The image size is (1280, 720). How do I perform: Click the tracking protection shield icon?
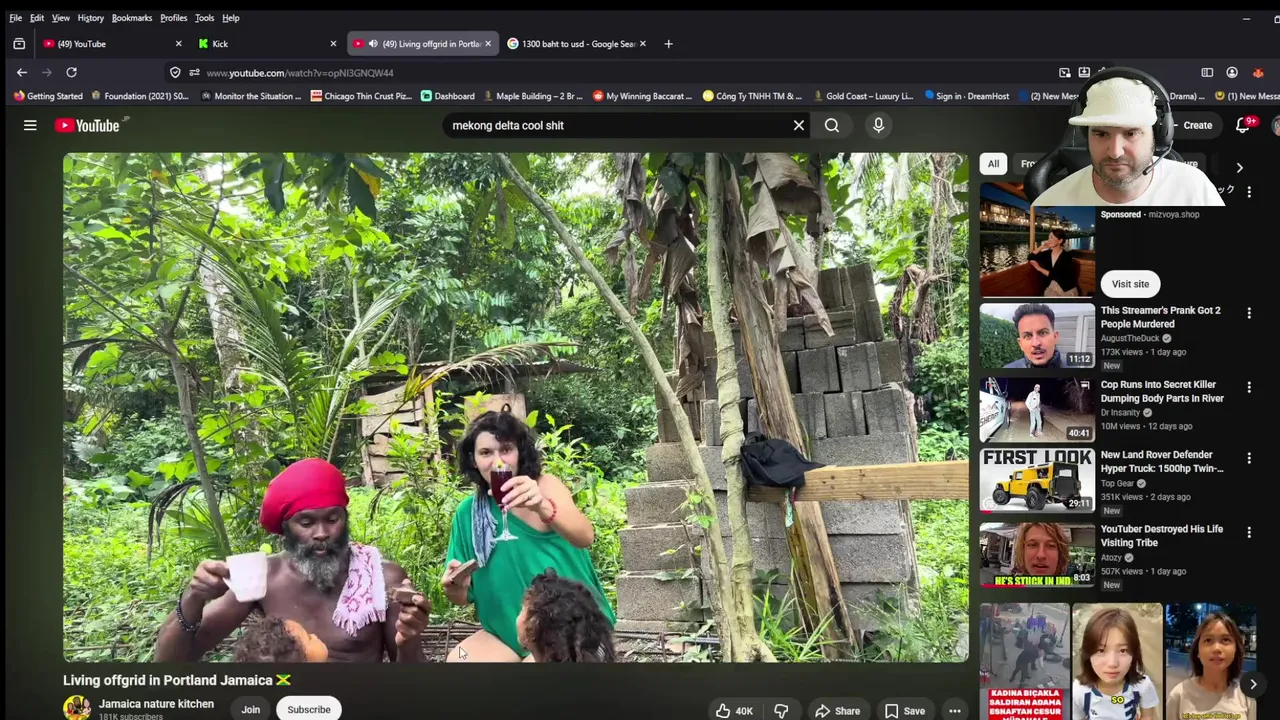pyautogui.click(x=175, y=72)
